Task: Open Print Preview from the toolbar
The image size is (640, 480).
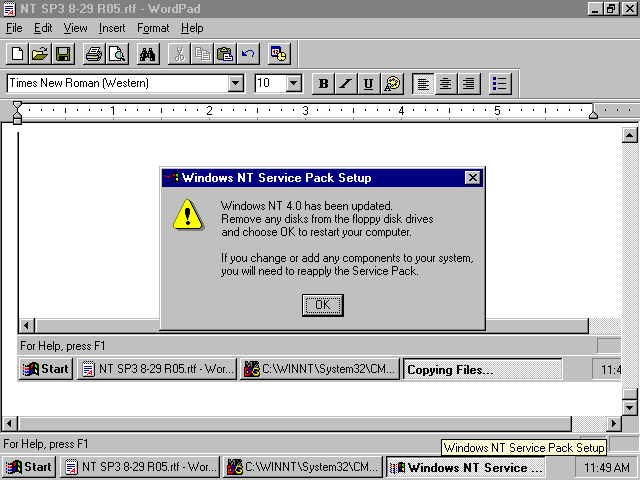Action: tap(116, 54)
